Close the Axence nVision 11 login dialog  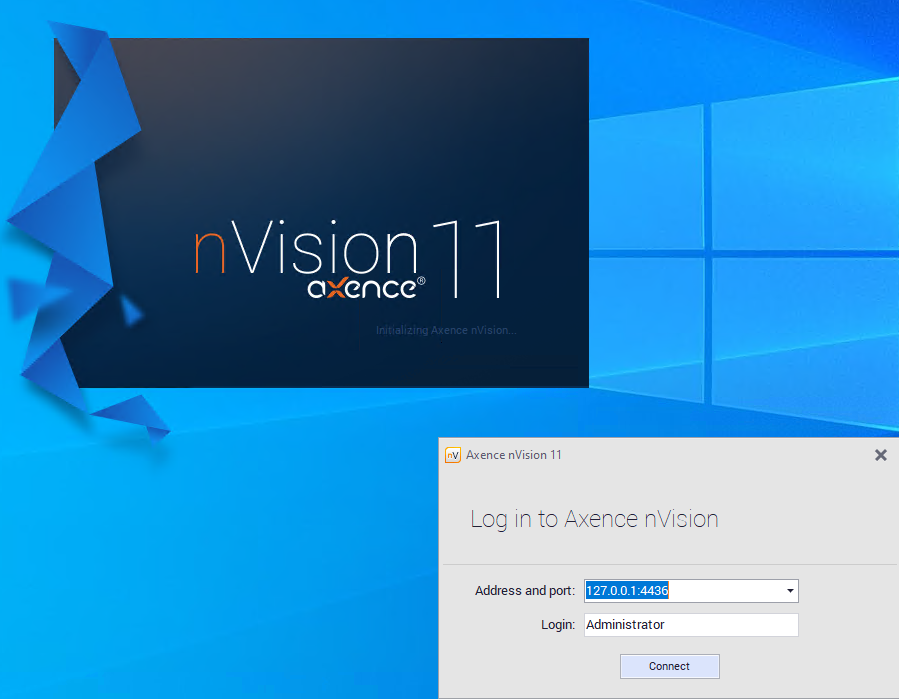click(880, 455)
